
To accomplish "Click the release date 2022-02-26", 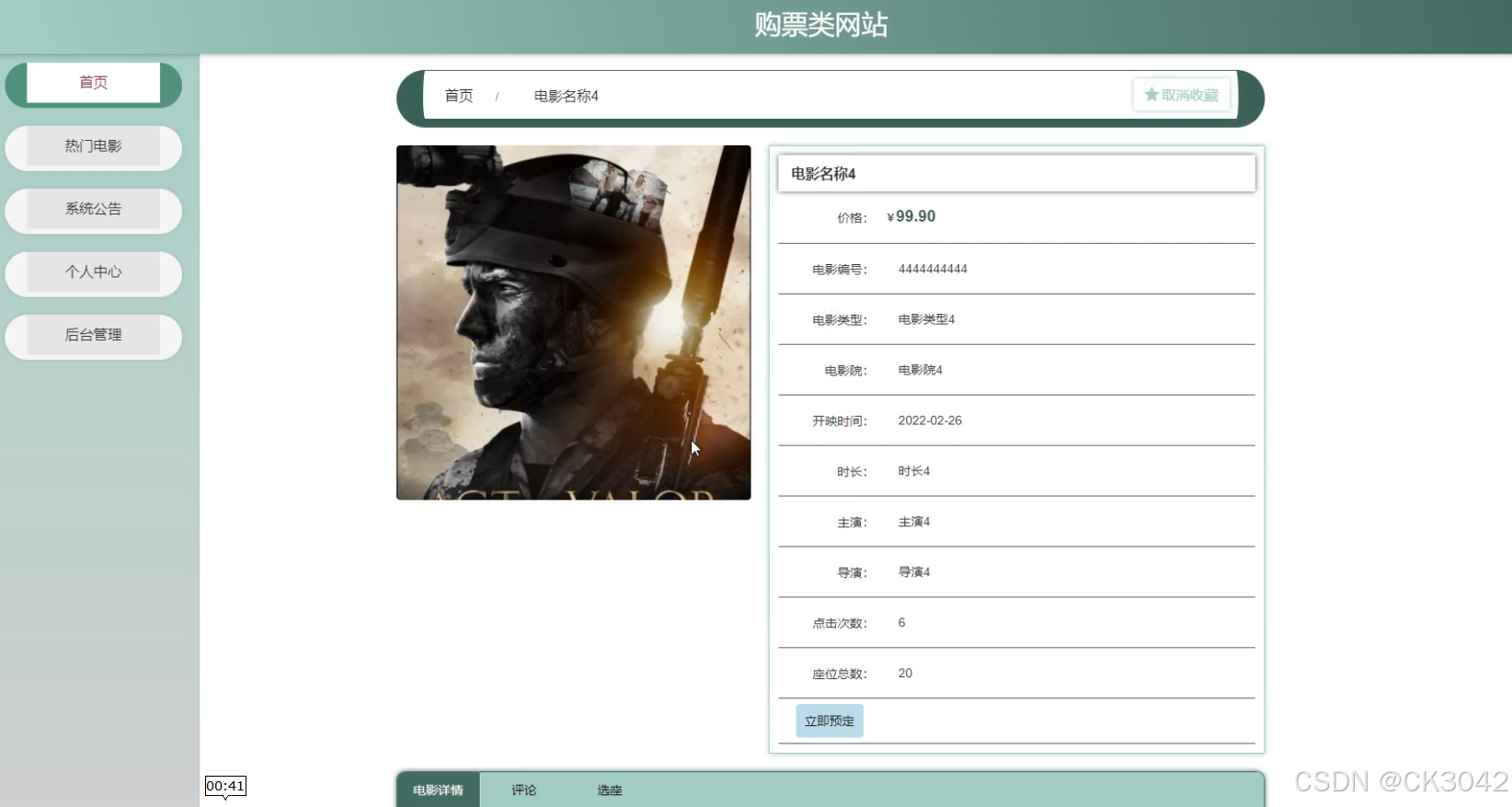I will (930, 421).
